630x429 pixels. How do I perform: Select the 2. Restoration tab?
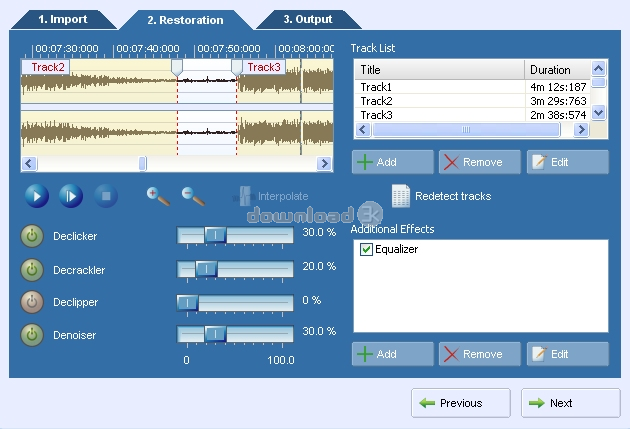pos(185,20)
